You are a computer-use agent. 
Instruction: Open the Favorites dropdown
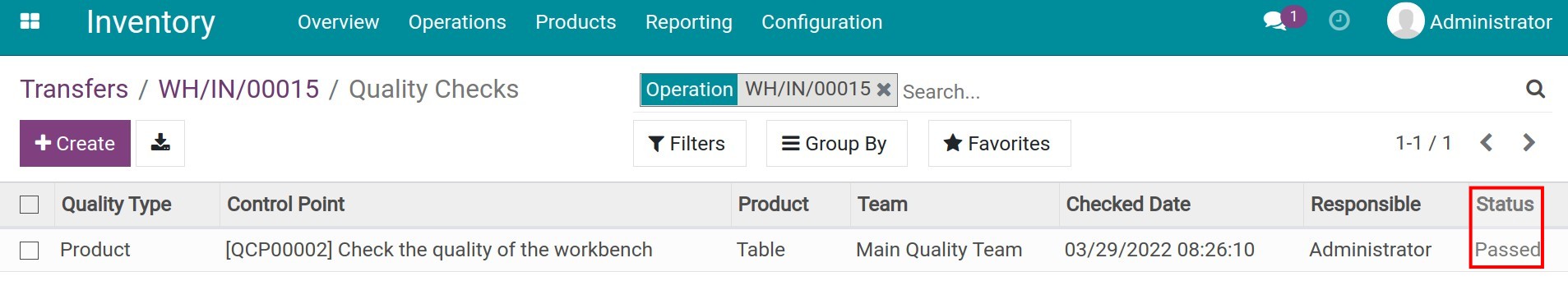(x=999, y=144)
